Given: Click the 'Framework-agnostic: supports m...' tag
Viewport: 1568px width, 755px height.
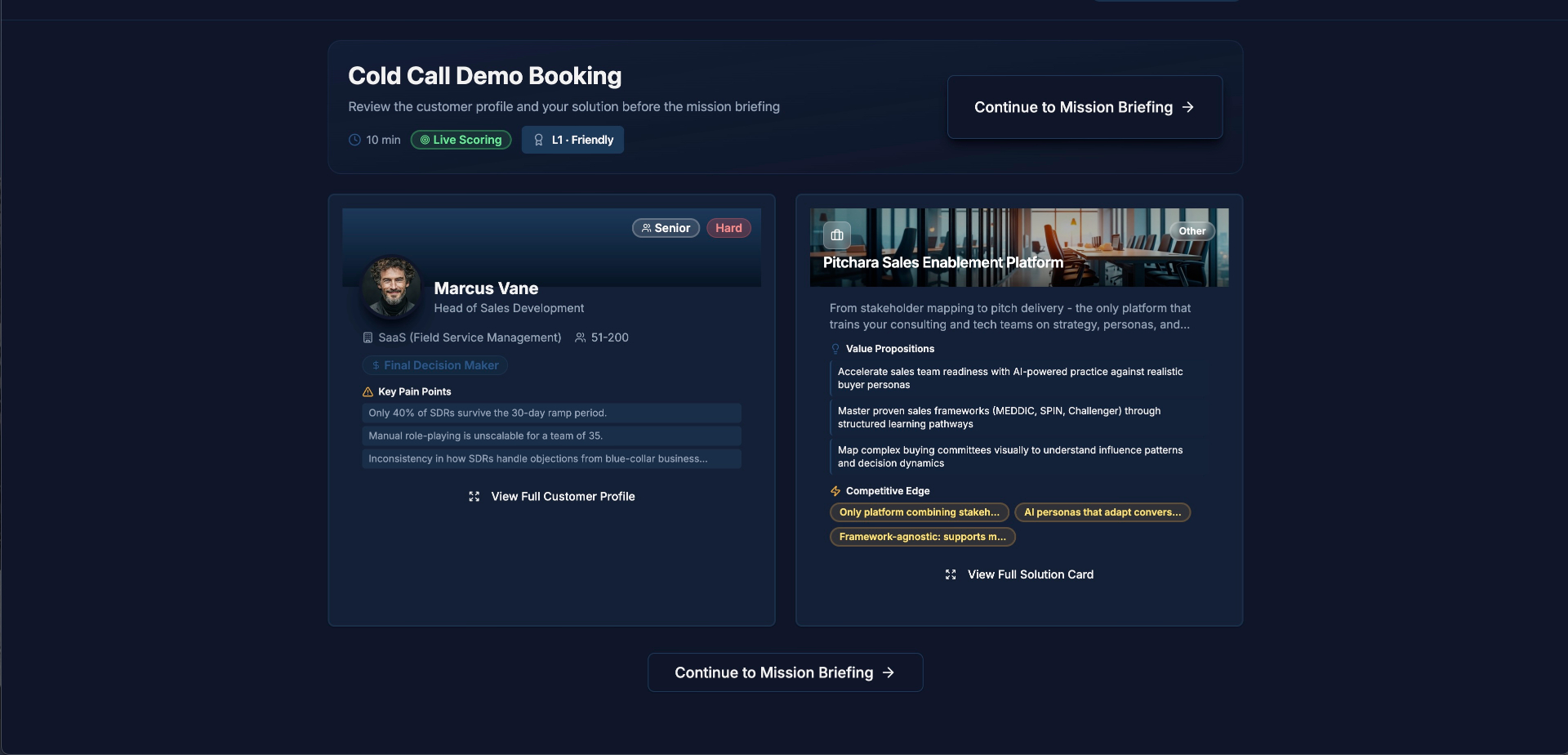Looking at the screenshot, I should [923, 537].
